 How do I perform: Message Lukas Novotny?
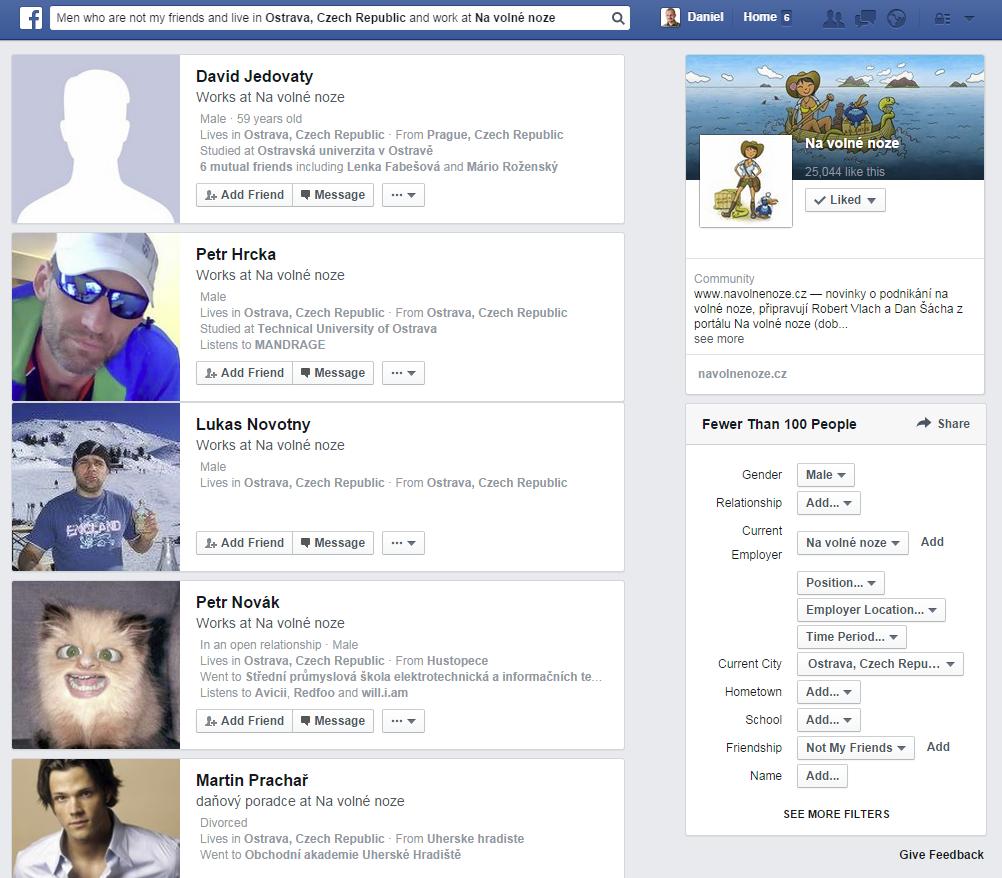point(333,543)
